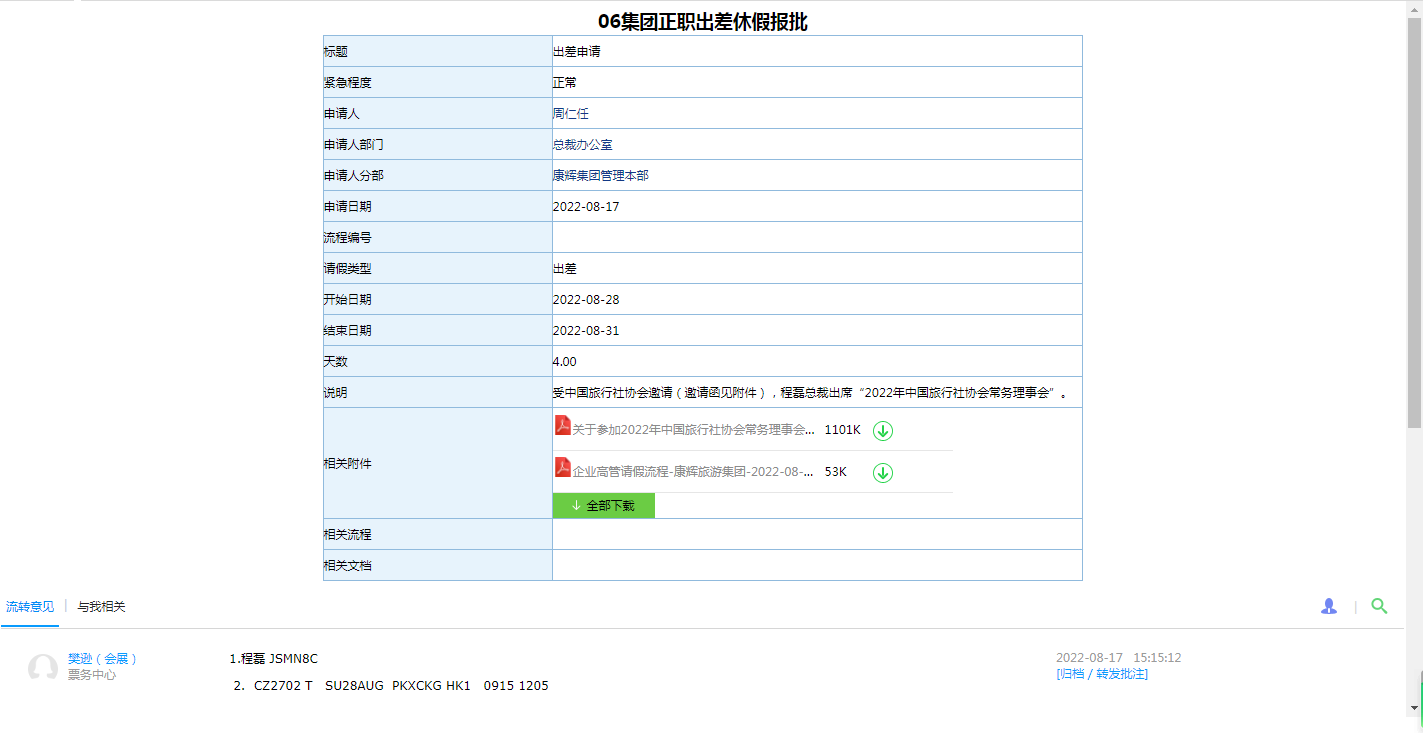Screen dimensions: 1423x733
Task: Open the 企业高管请假流程 attachment file name
Action: 693,472
